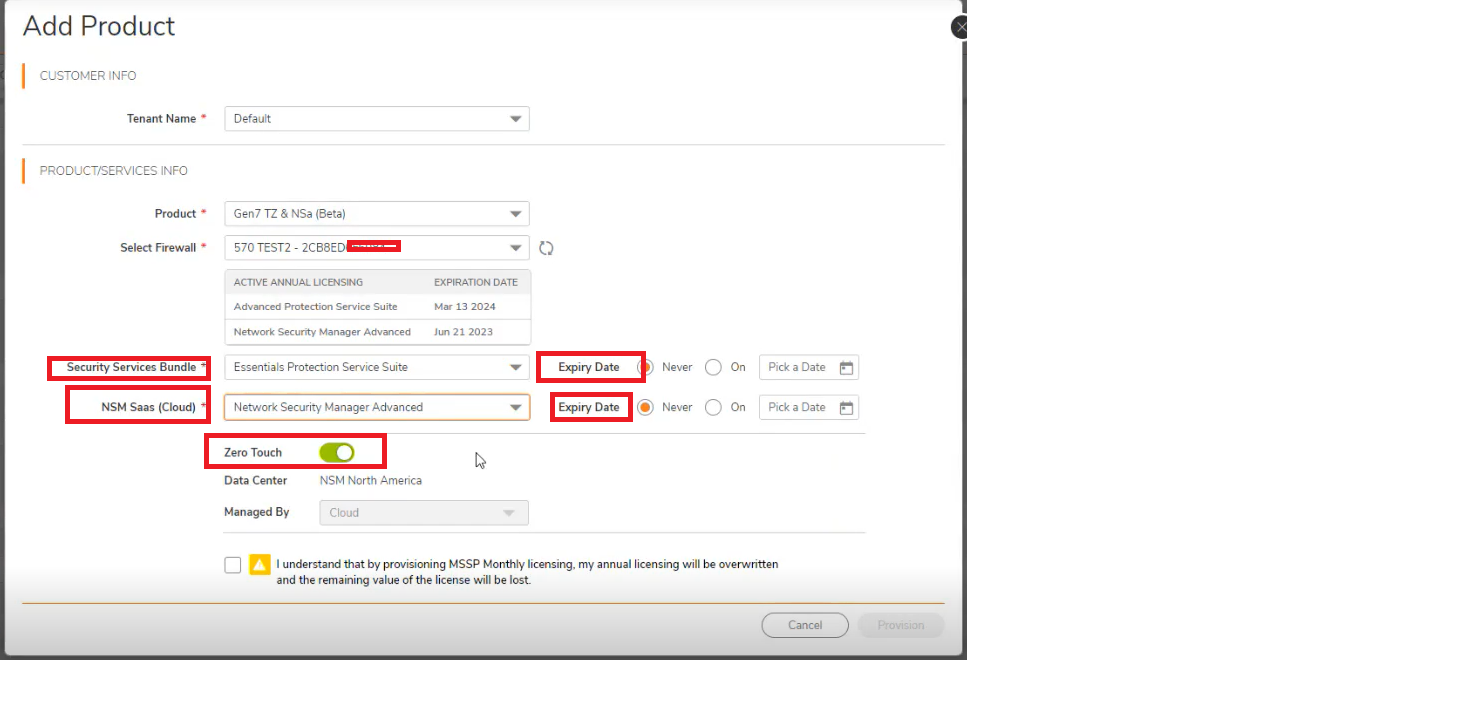Disable the Zero Touch toggle

pos(337,453)
